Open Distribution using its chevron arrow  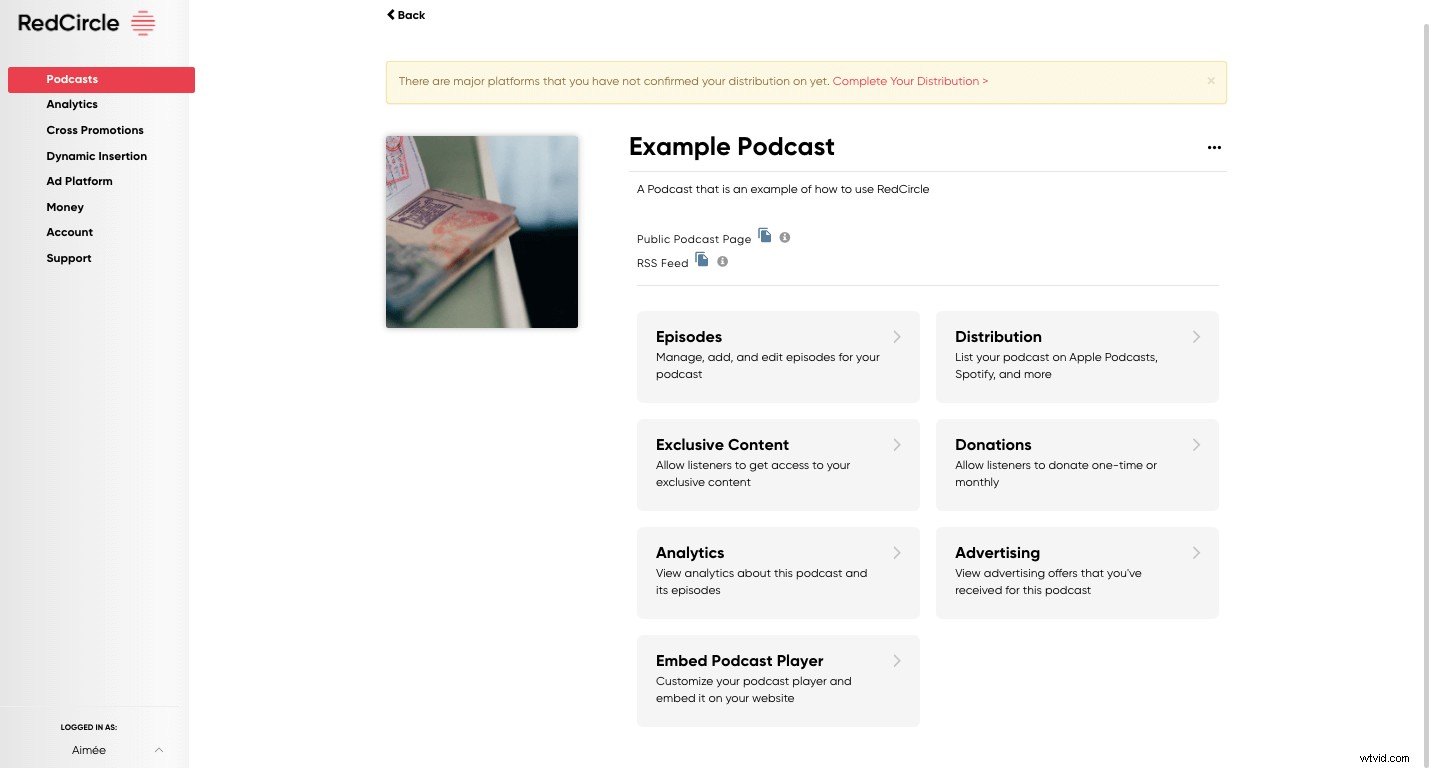pyautogui.click(x=1196, y=337)
